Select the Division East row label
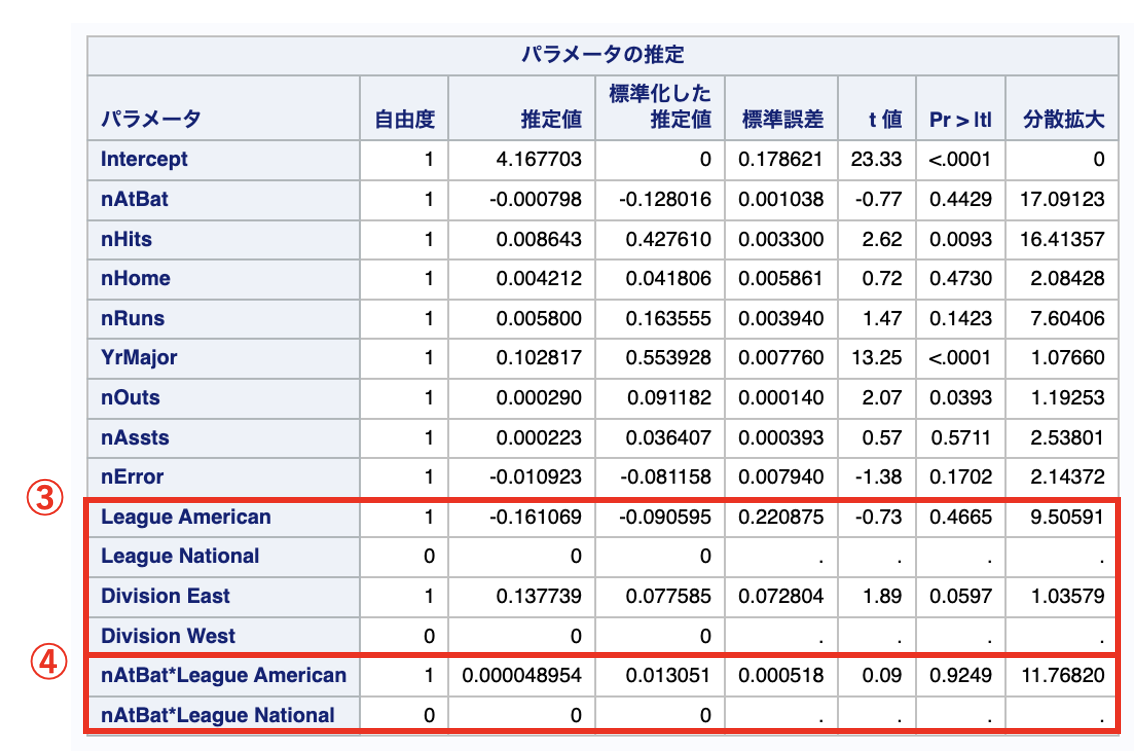This screenshot has height=754, width=1136. click(166, 596)
